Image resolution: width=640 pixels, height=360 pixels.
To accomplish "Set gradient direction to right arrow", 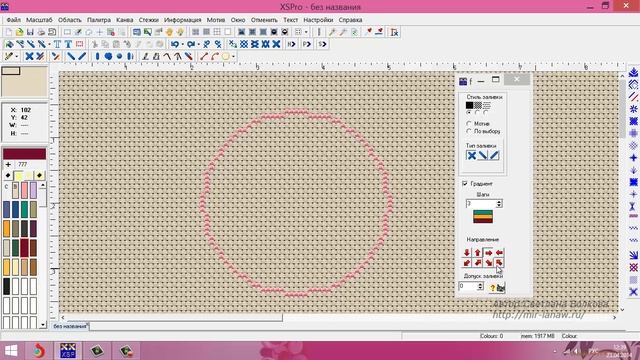I will [x=489, y=253].
